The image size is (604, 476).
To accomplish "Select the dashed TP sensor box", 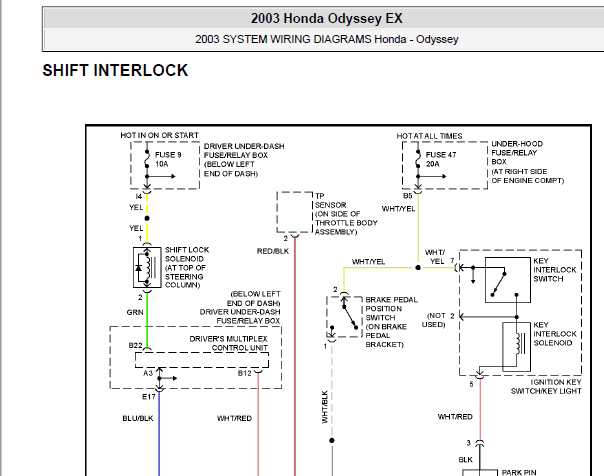I will coord(295,212).
